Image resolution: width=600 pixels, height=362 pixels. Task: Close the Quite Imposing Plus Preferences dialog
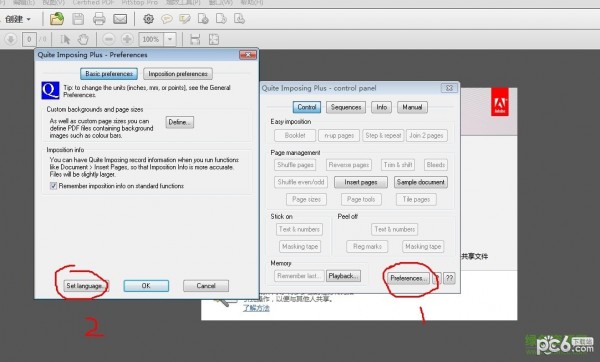[248, 55]
